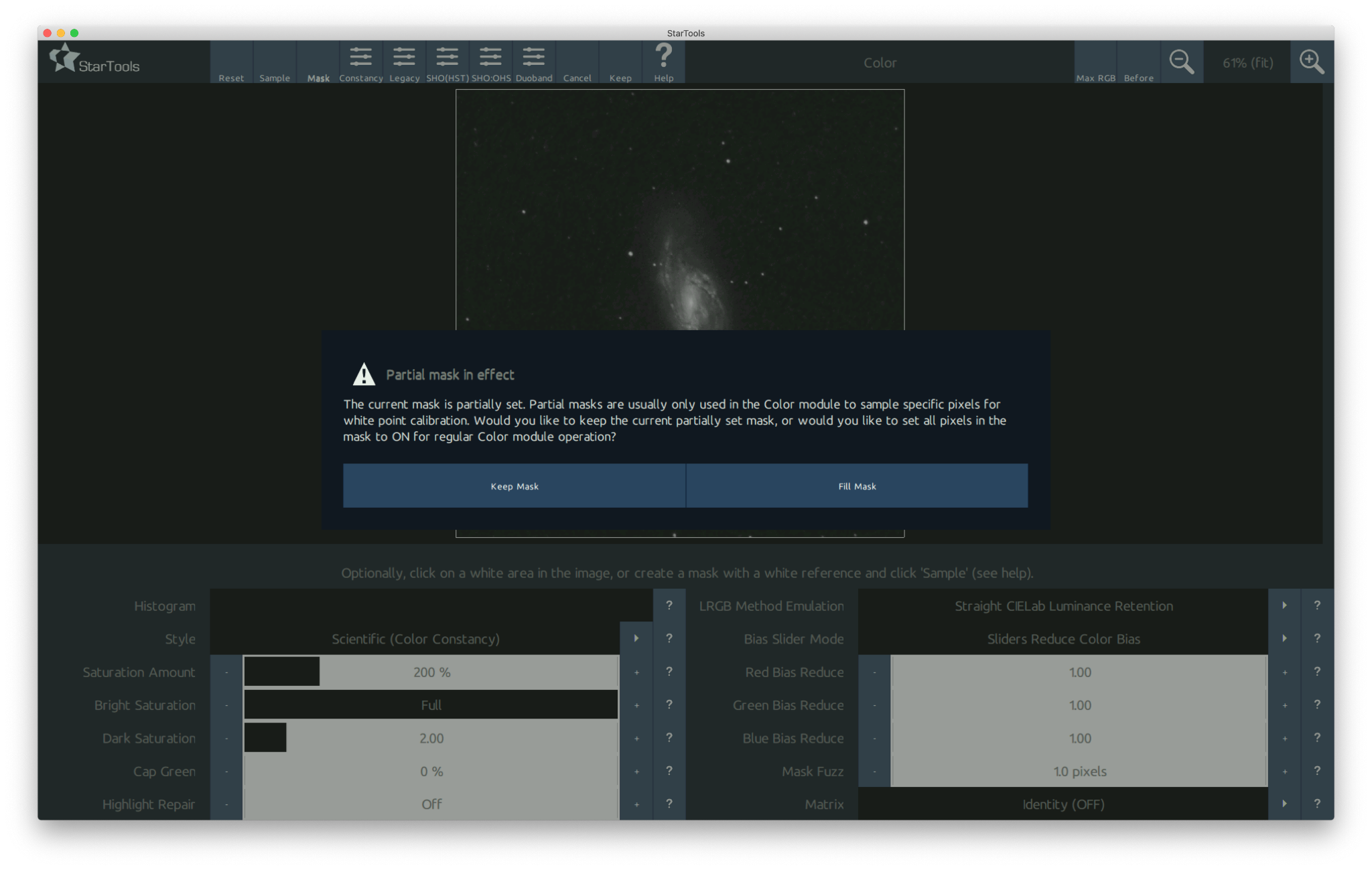Click Cancel in the toolbar
This screenshot has width=1372, height=870.
(x=577, y=62)
